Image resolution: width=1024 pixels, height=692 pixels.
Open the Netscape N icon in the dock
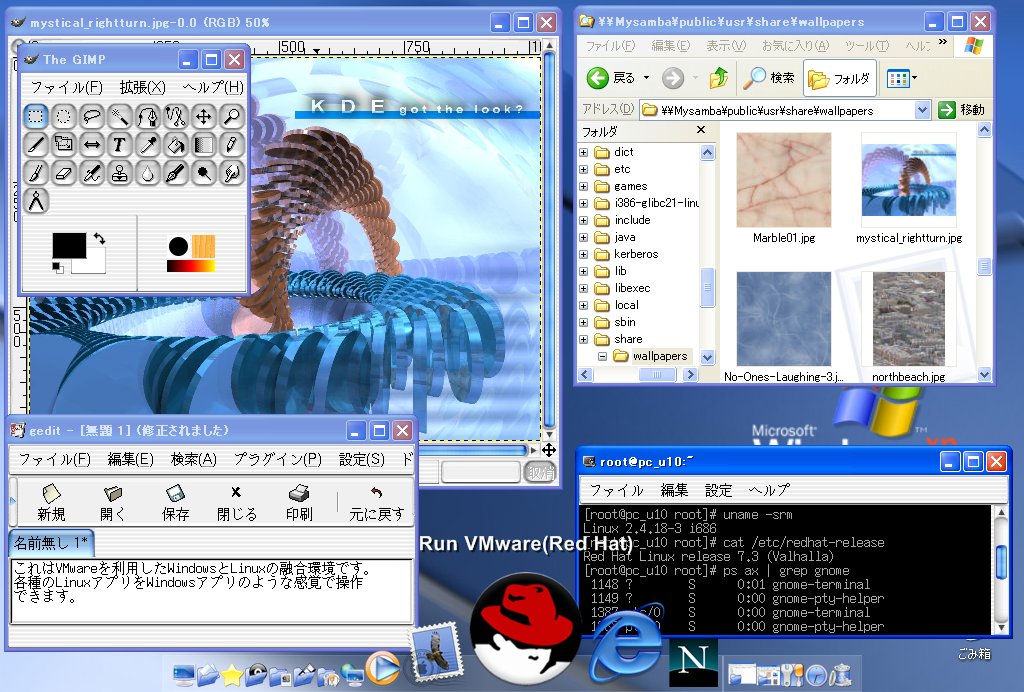693,661
